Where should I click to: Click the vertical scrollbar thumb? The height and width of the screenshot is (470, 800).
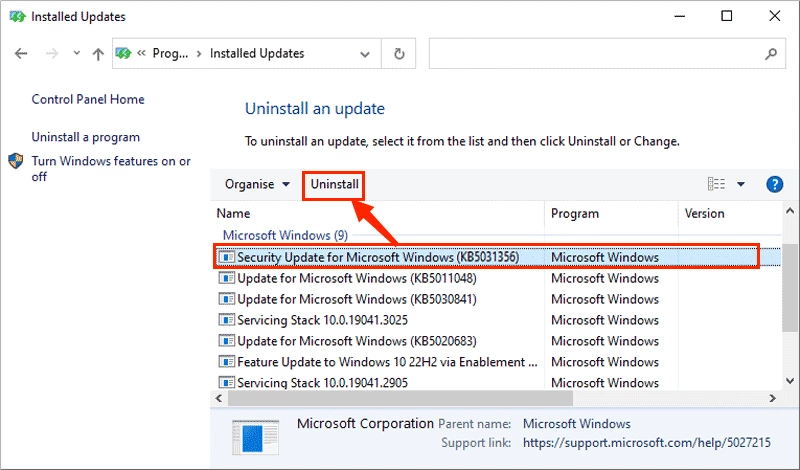[790, 287]
